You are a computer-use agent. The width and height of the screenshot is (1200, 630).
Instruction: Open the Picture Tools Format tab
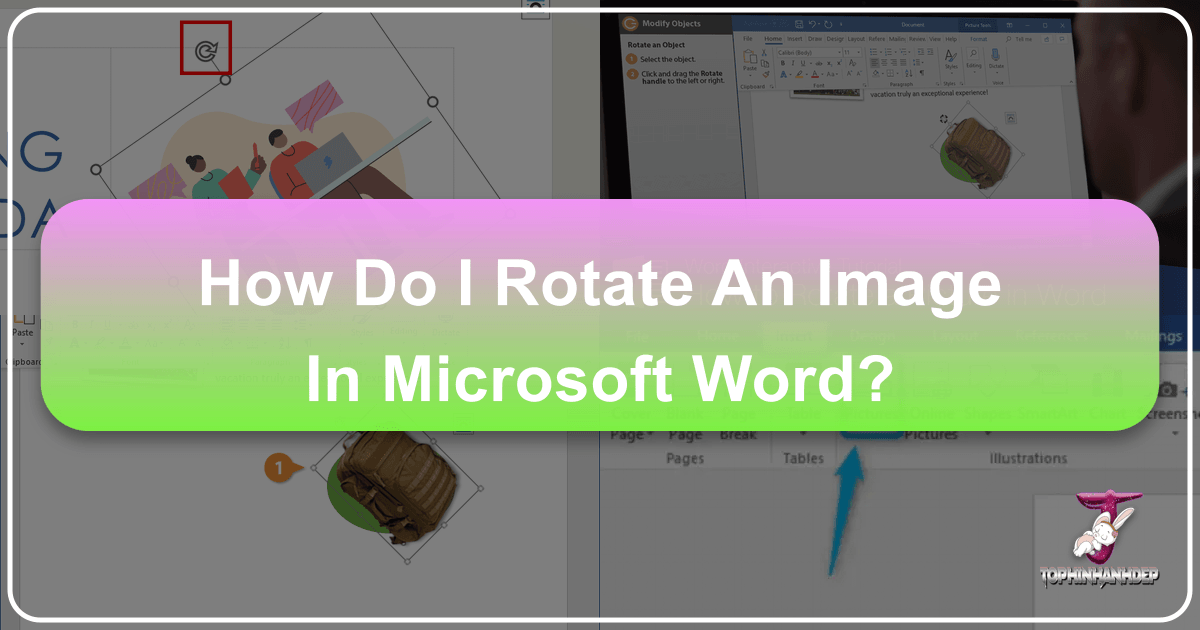click(978, 39)
